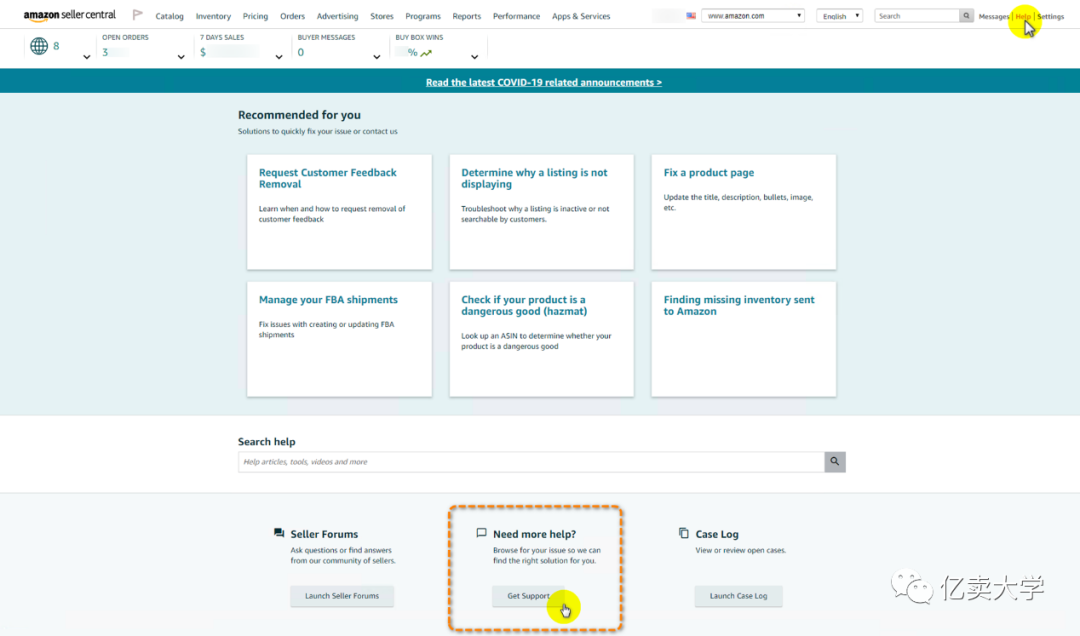Image resolution: width=1080 pixels, height=636 pixels.
Task: Click the Seller Forums chat icon
Action: click(279, 533)
